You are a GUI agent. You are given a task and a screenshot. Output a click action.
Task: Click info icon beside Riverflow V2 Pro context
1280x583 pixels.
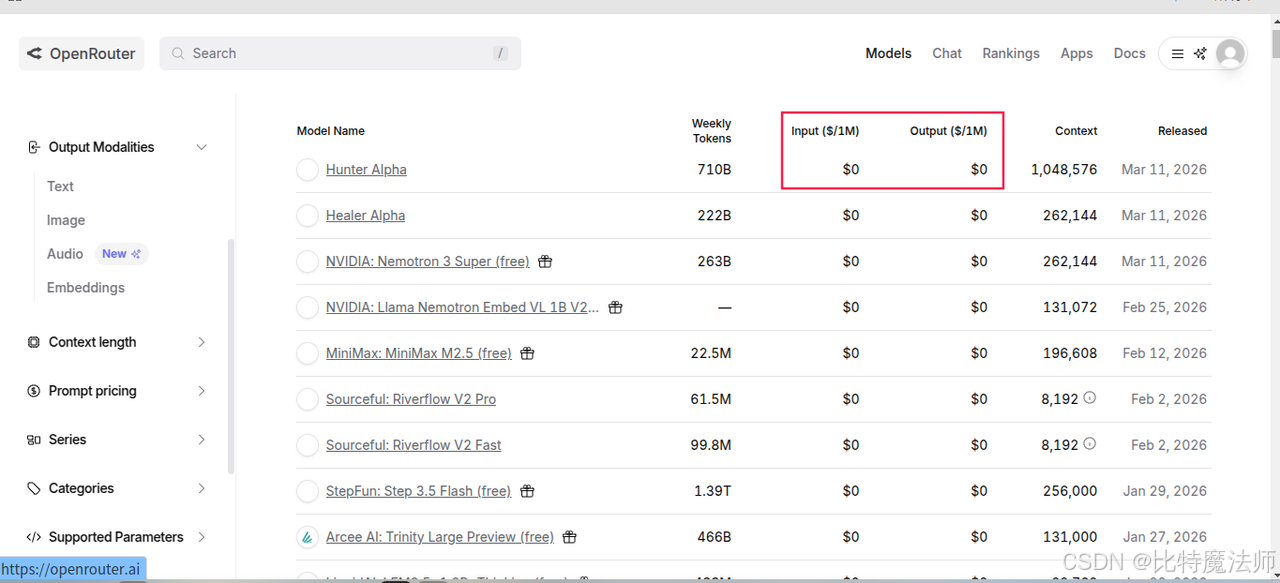coord(1090,398)
